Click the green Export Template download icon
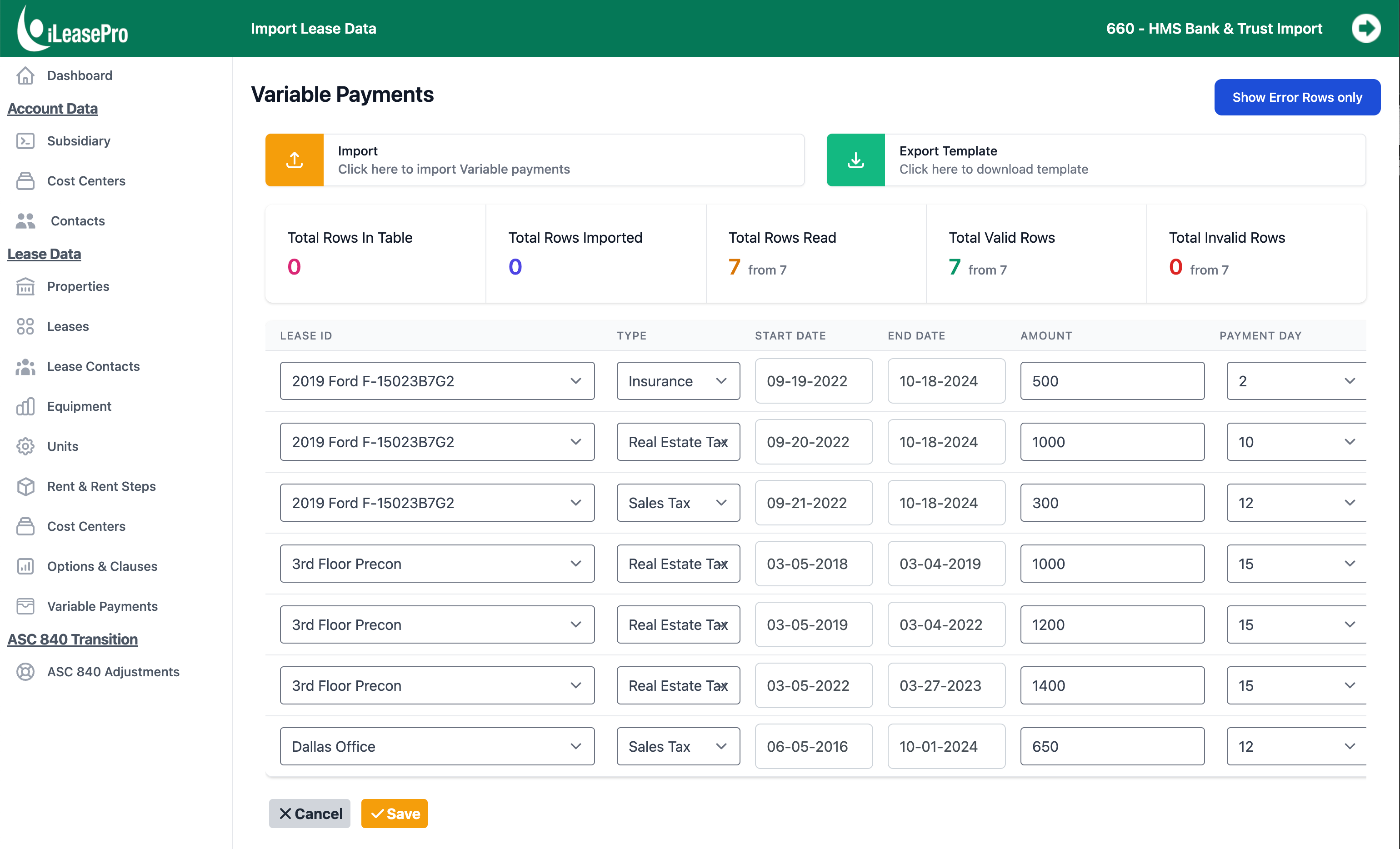 855,160
